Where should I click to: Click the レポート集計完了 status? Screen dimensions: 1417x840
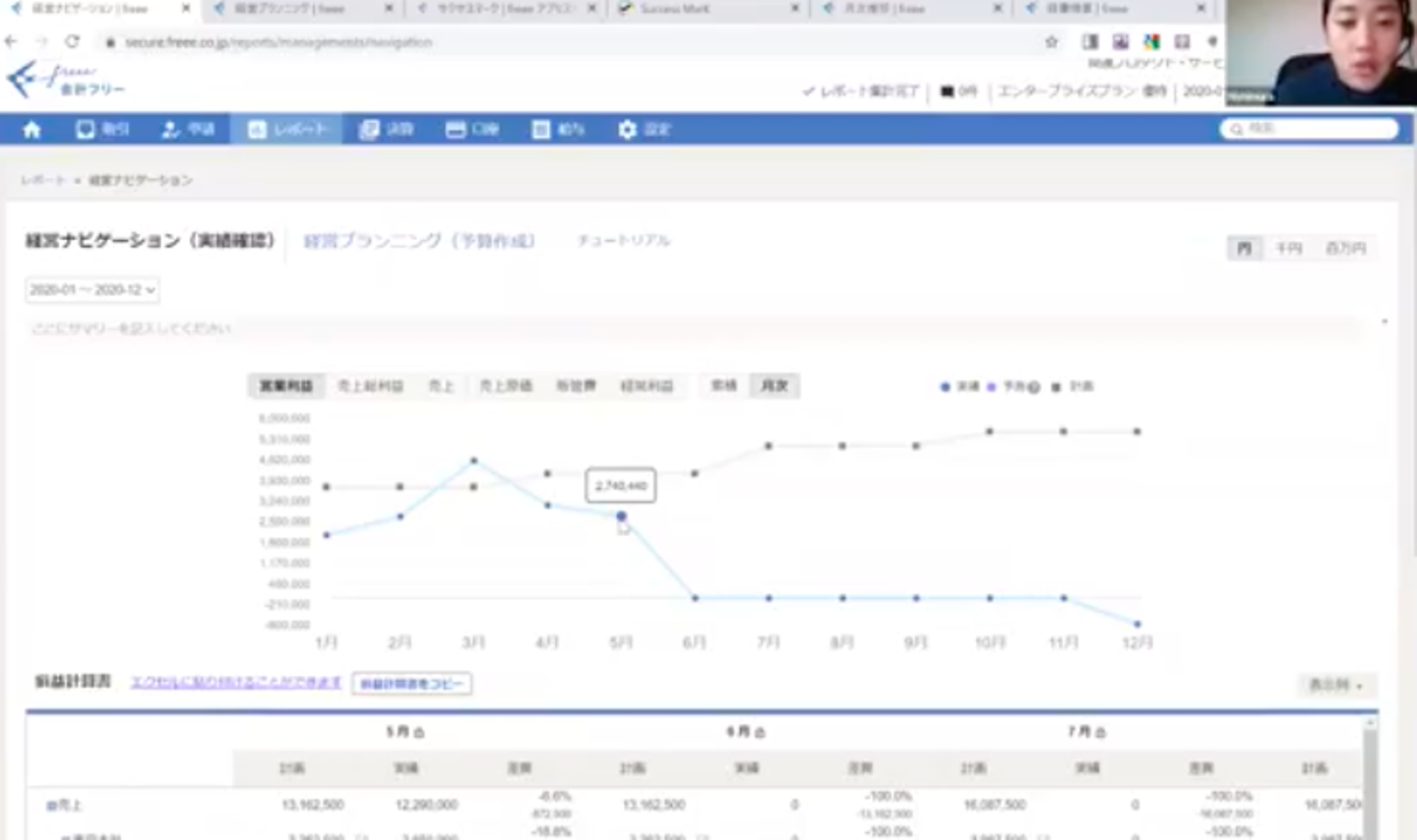coord(860,90)
